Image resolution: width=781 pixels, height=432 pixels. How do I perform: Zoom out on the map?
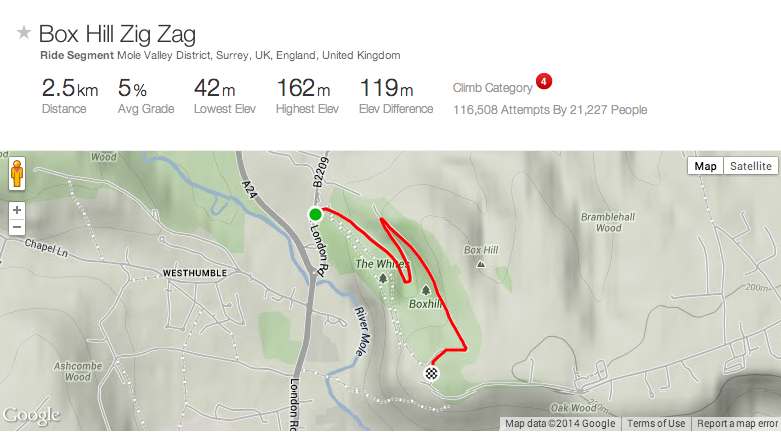coord(16,227)
